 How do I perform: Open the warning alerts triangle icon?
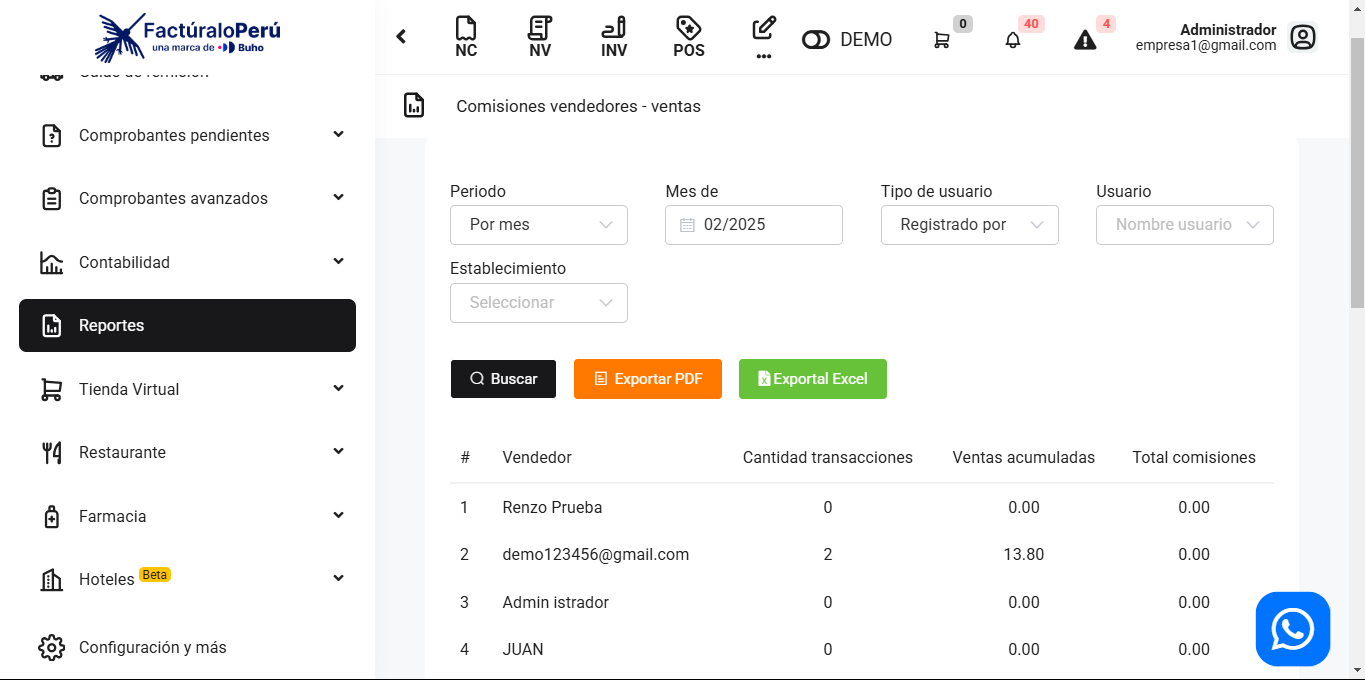pyautogui.click(x=1085, y=40)
